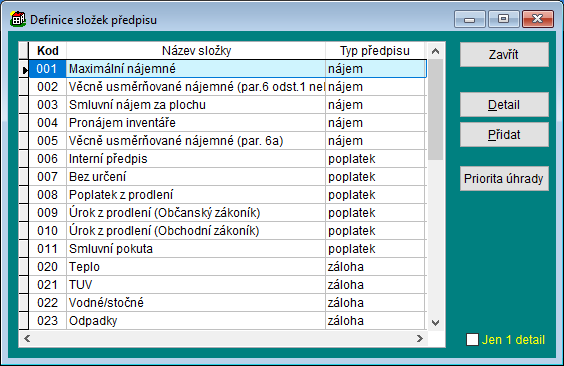
Task: Select Pronájem inventáře row
Action: (227, 123)
